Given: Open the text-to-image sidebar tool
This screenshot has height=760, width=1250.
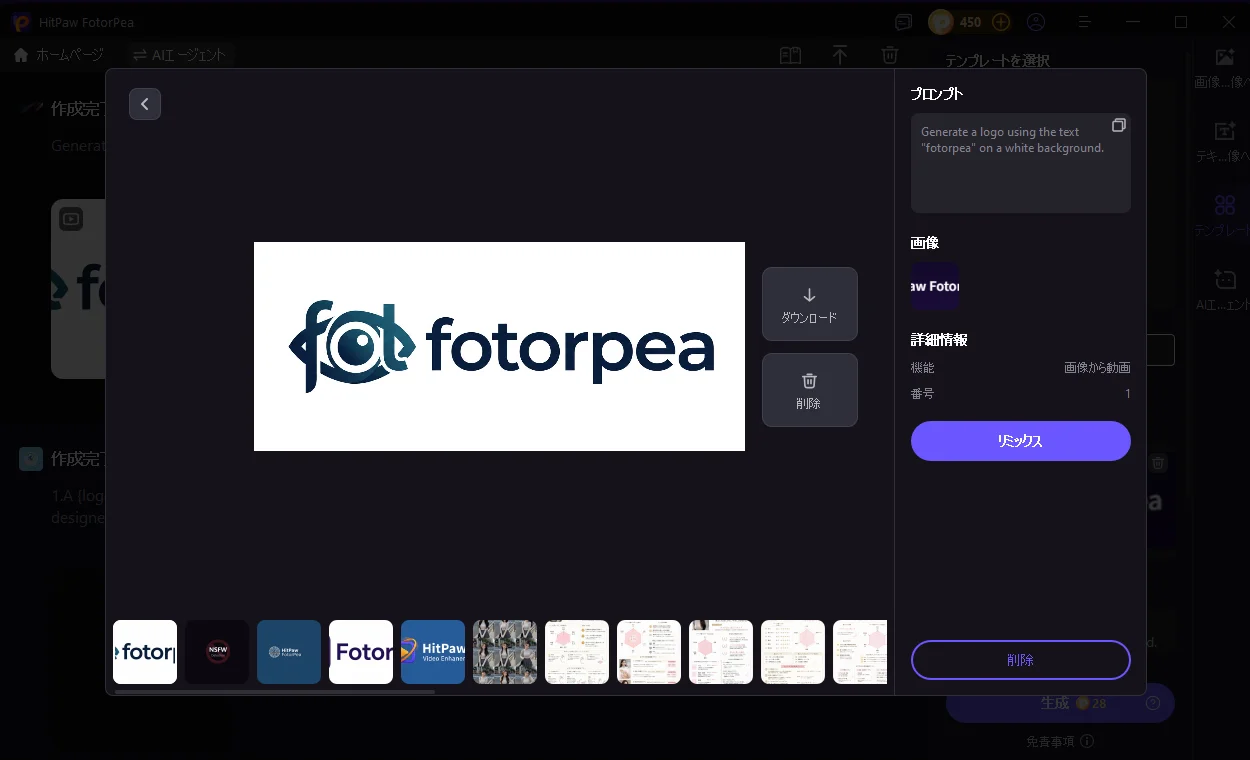Looking at the screenshot, I should pyautogui.click(x=1223, y=142).
